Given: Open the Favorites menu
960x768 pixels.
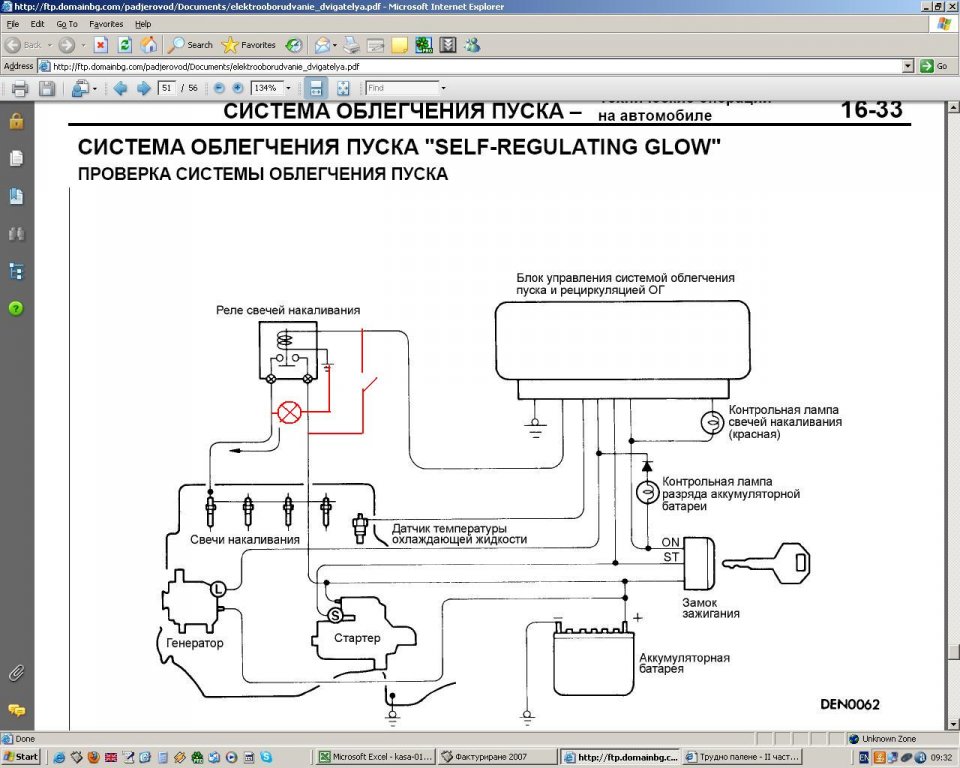Looking at the screenshot, I should coord(106,23).
